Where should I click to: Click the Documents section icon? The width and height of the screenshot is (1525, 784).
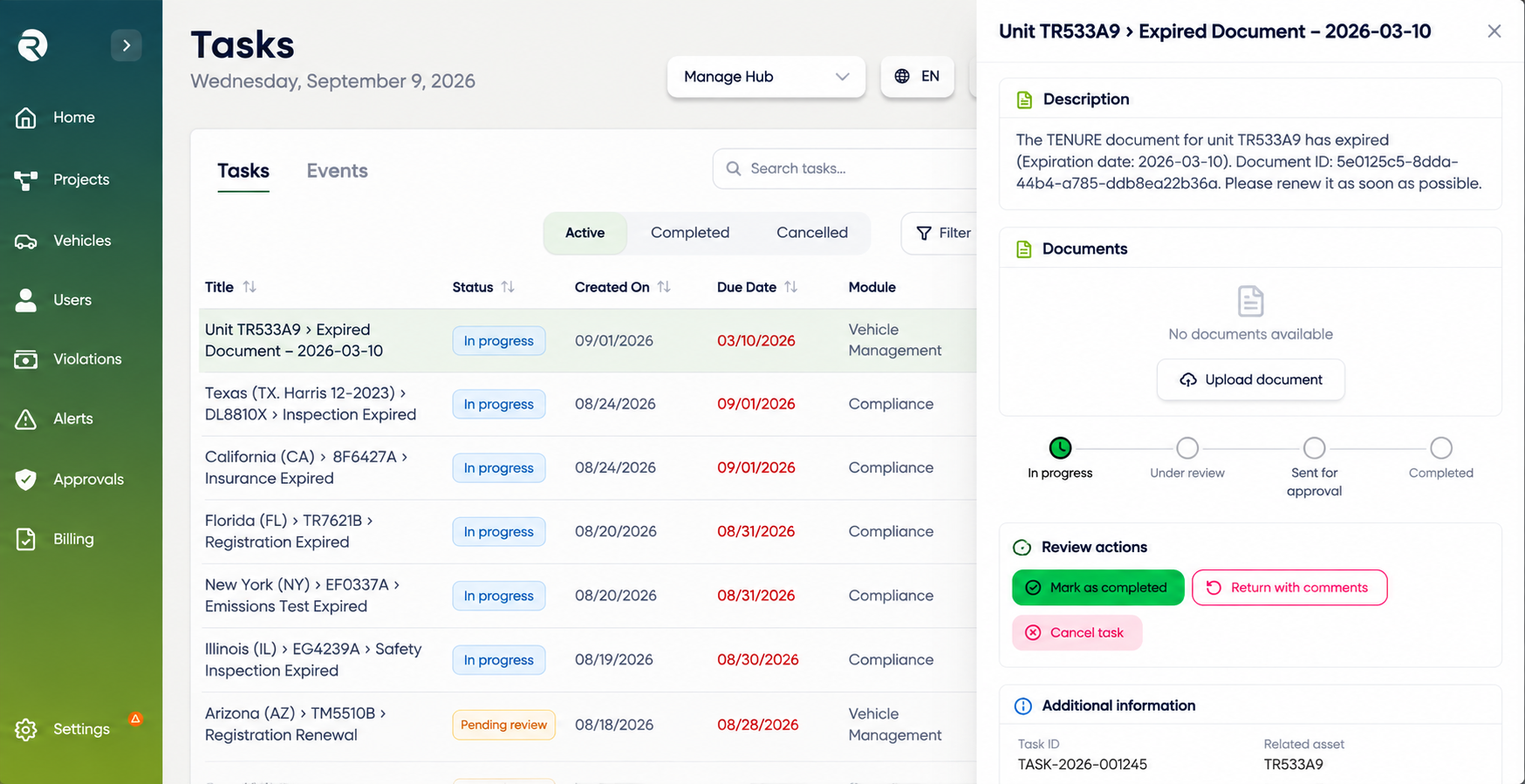click(x=1024, y=249)
